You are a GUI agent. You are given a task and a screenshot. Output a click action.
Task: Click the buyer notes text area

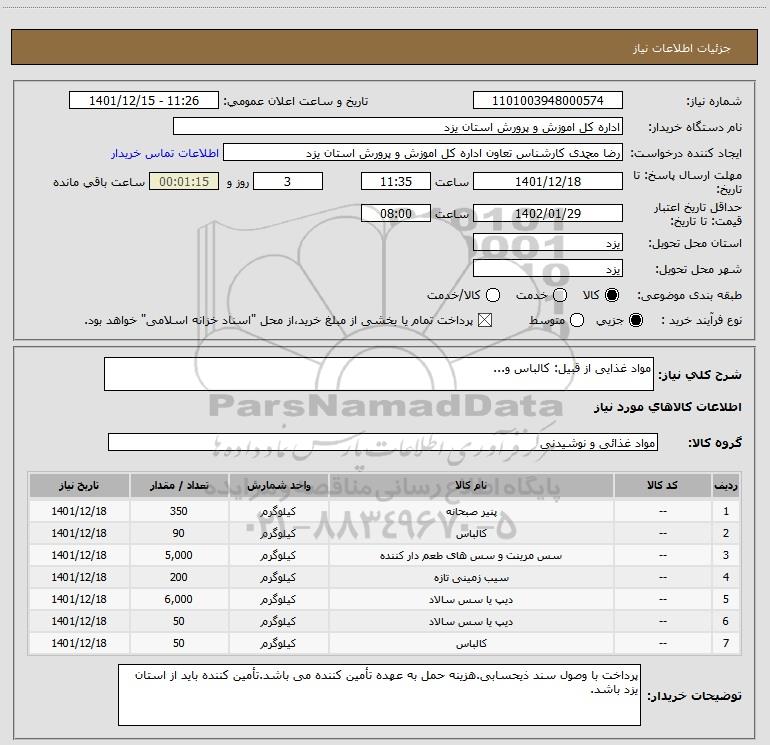coord(379,695)
